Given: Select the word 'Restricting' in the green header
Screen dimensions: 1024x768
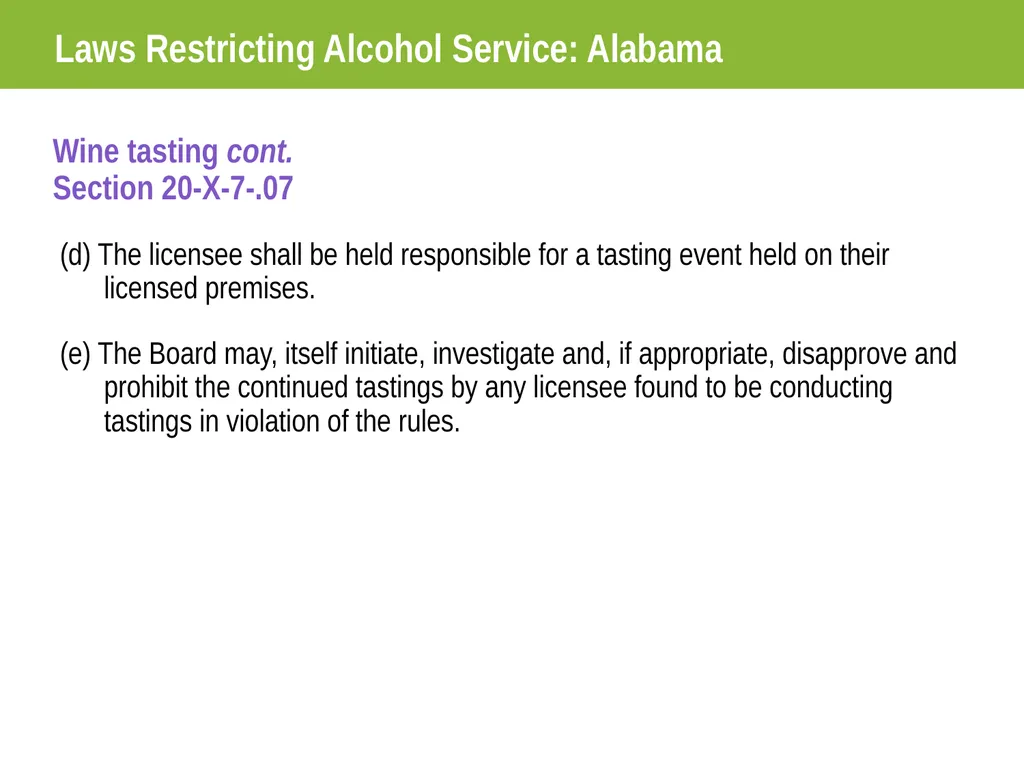Looking at the screenshot, I should (x=229, y=49).
